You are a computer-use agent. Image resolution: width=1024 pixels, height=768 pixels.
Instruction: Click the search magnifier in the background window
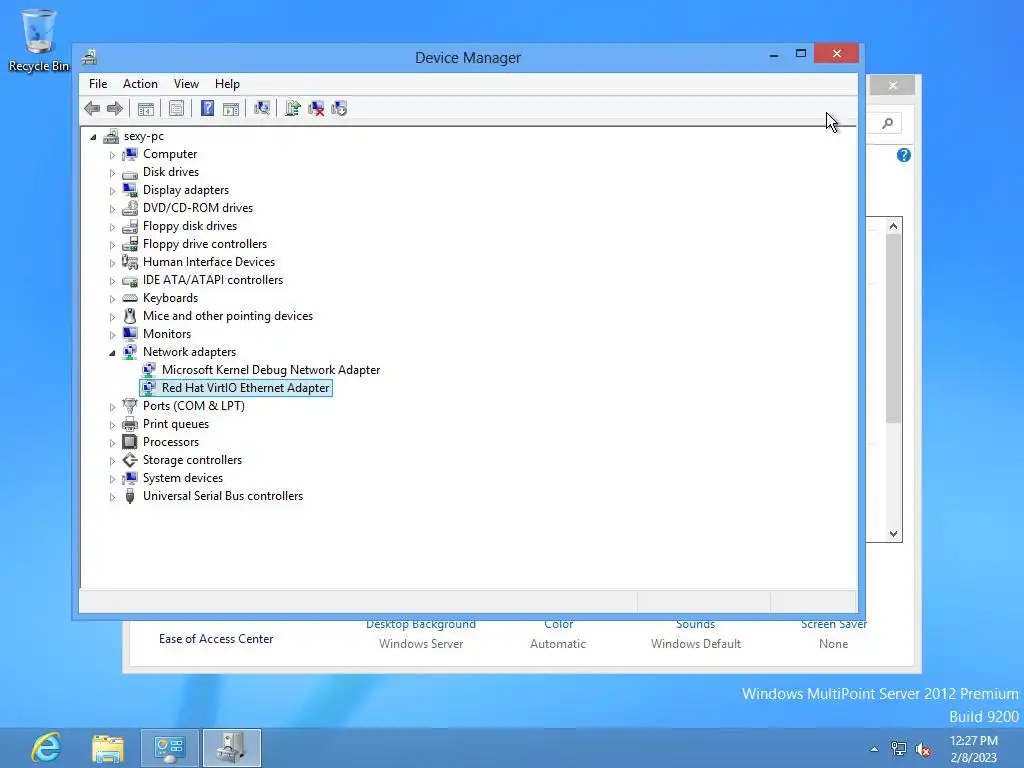pyautogui.click(x=888, y=123)
